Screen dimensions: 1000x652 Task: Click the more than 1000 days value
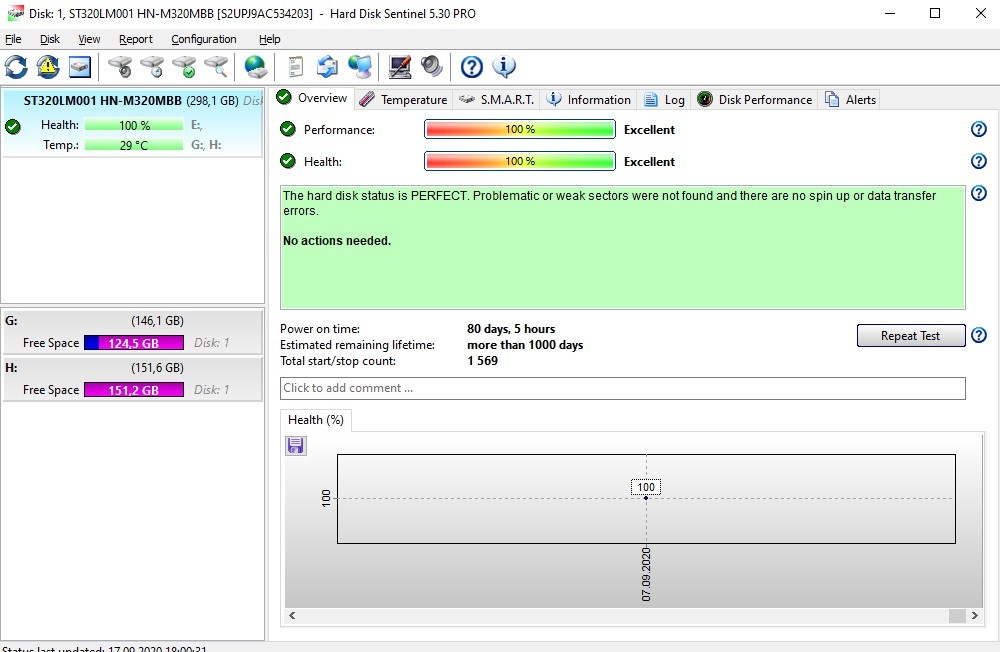click(x=525, y=345)
